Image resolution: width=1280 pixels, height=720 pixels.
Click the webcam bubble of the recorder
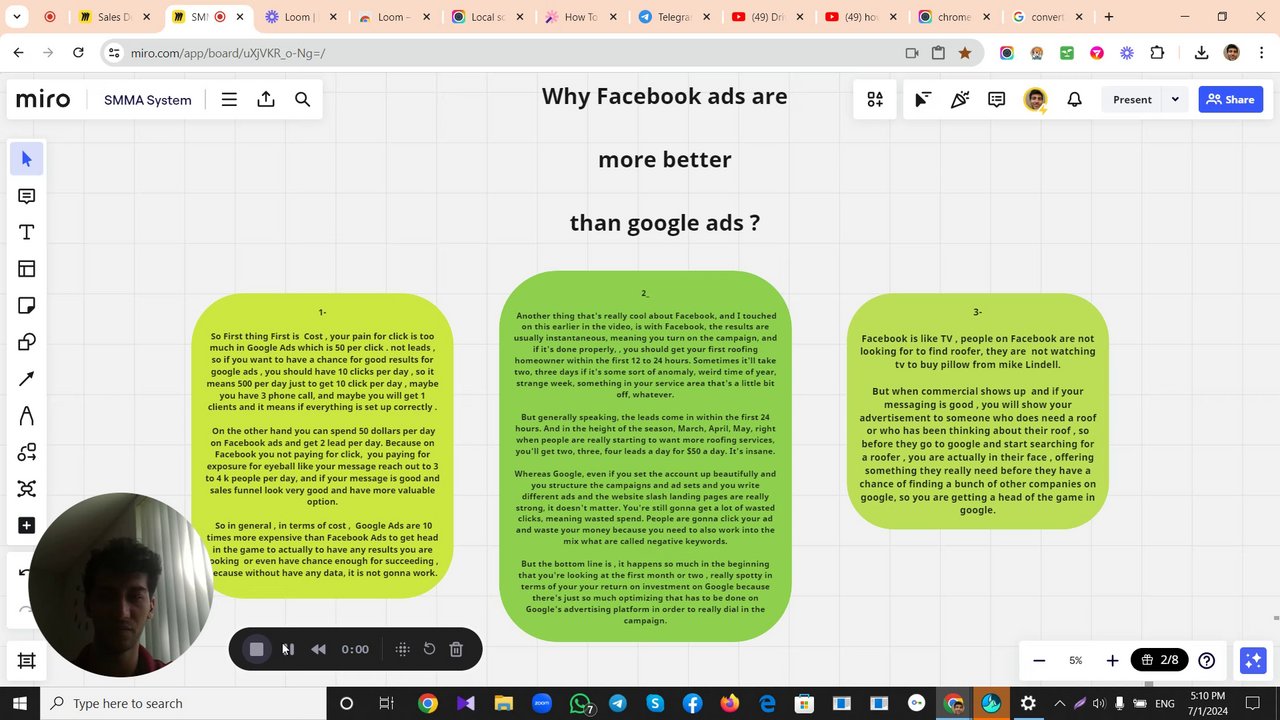[x=121, y=585]
